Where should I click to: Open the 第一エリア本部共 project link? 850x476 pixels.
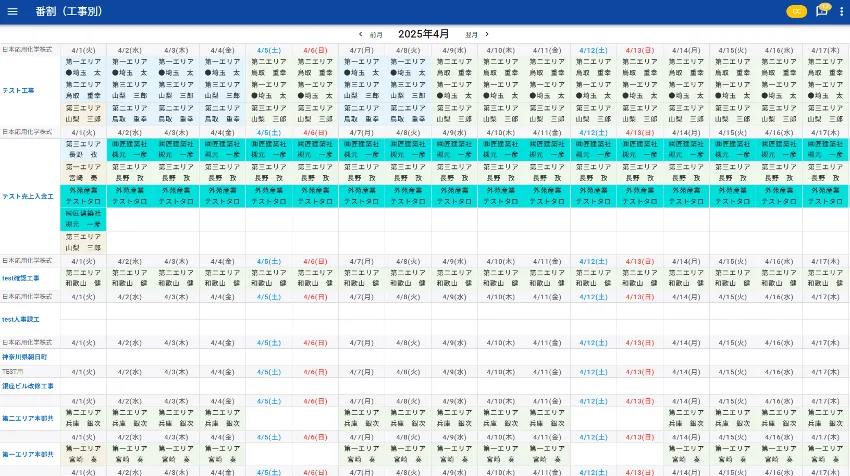point(28,454)
